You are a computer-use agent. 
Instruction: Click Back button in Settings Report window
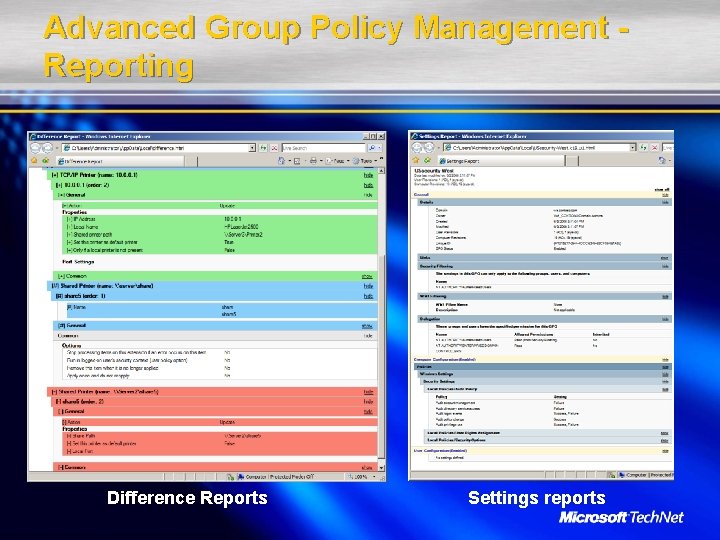[x=417, y=147]
